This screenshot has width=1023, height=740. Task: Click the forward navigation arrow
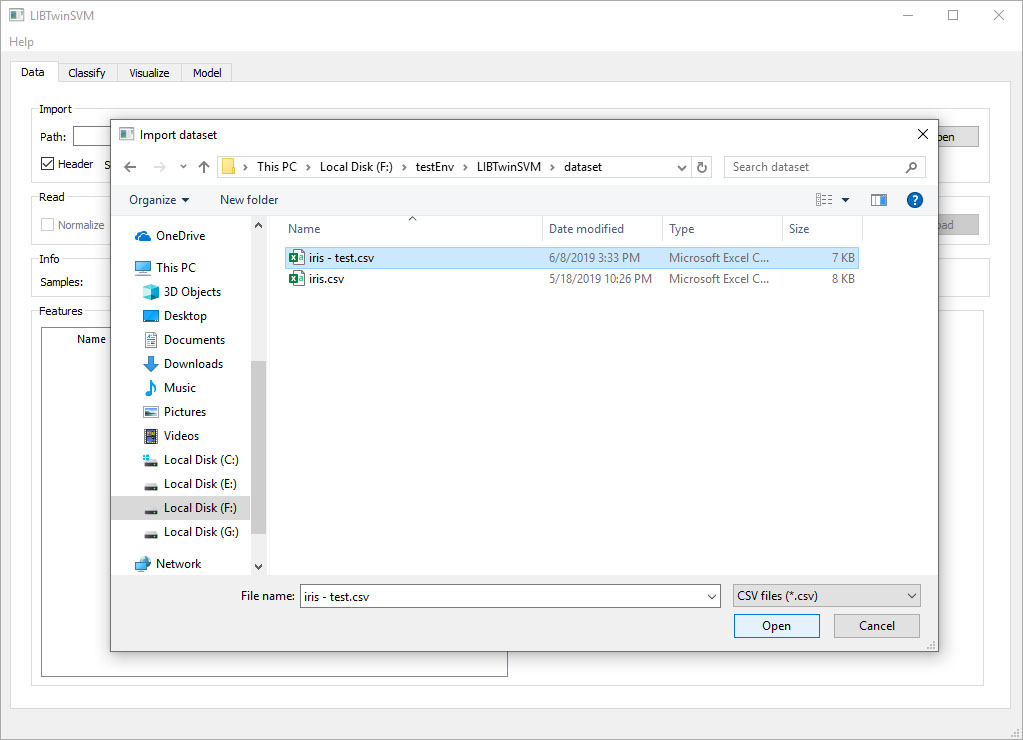click(x=159, y=167)
